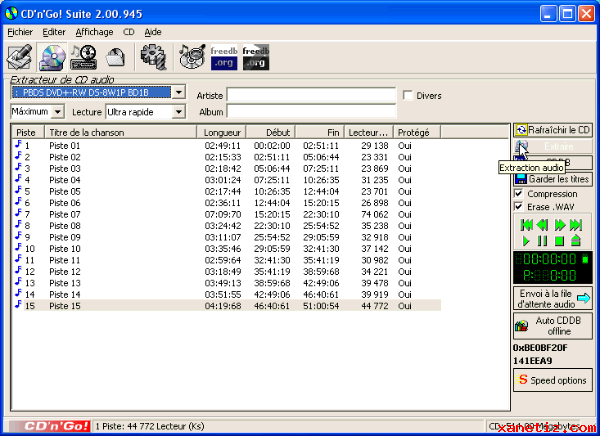Sort by Titre de la chanson header
This screenshot has width=600, height=436.
120,132
